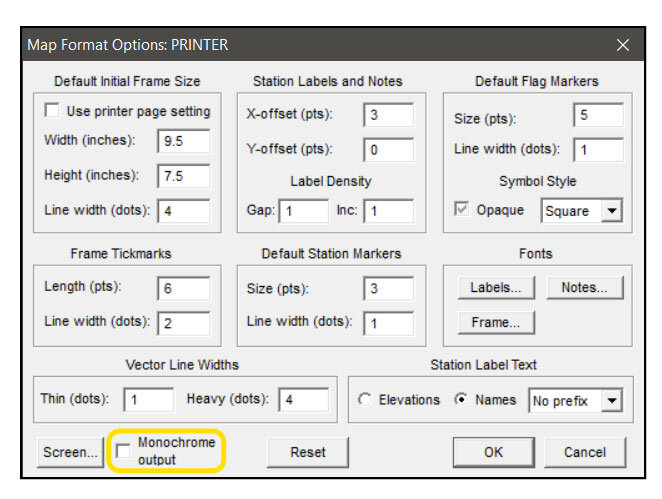Click Frame Size Line width field
Image resolution: width=662 pixels, height=499 pixels.
[184, 211]
